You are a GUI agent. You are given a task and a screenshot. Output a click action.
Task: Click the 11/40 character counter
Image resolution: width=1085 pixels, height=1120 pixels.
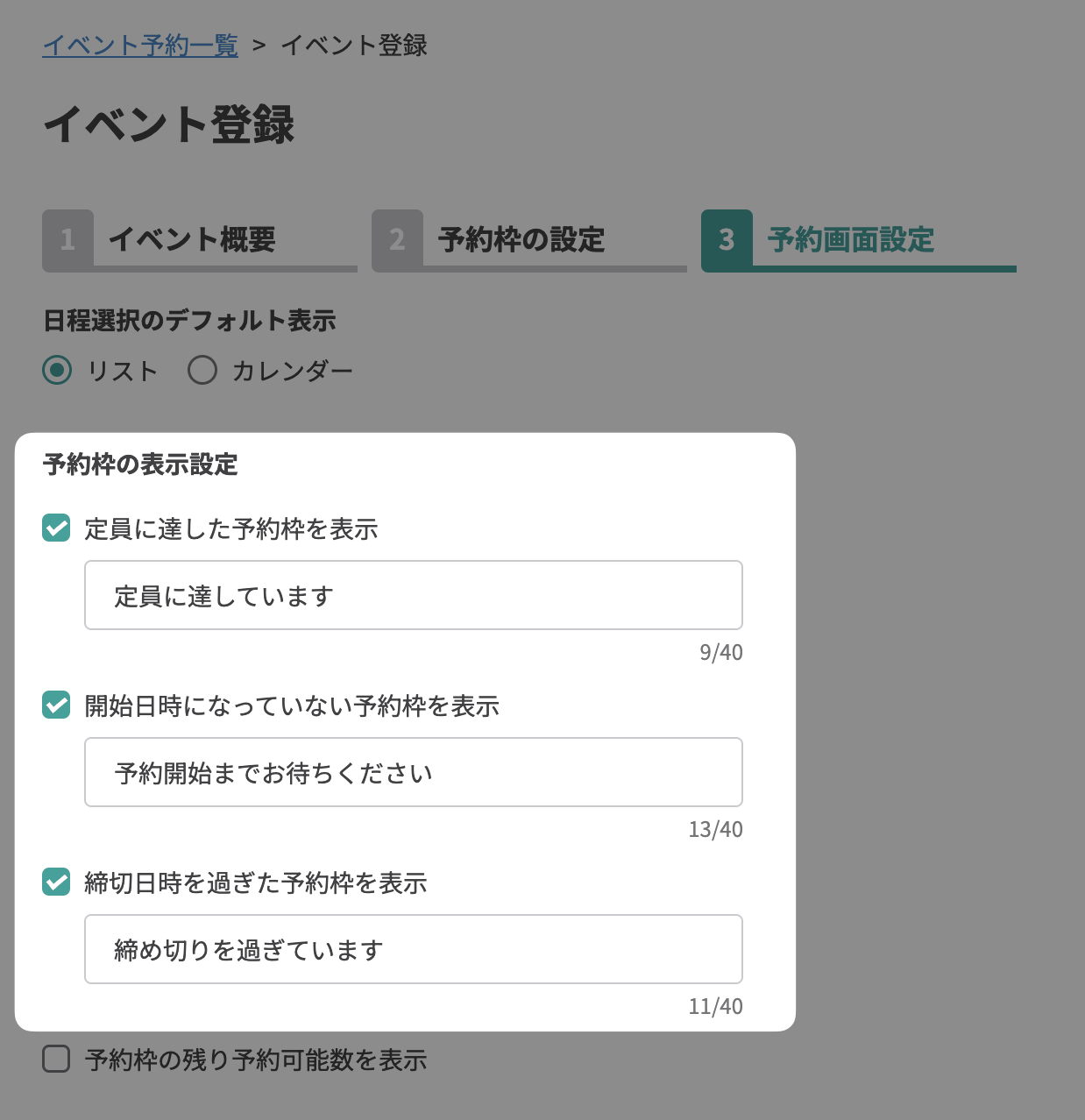715,1007
